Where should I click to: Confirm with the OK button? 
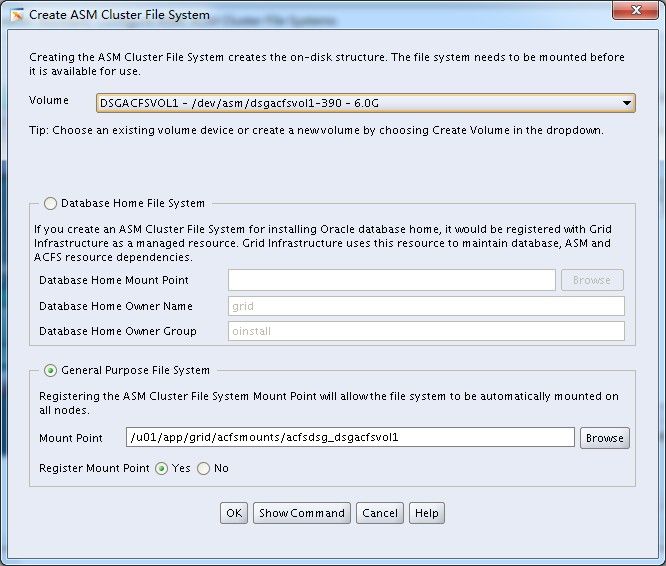[234, 513]
